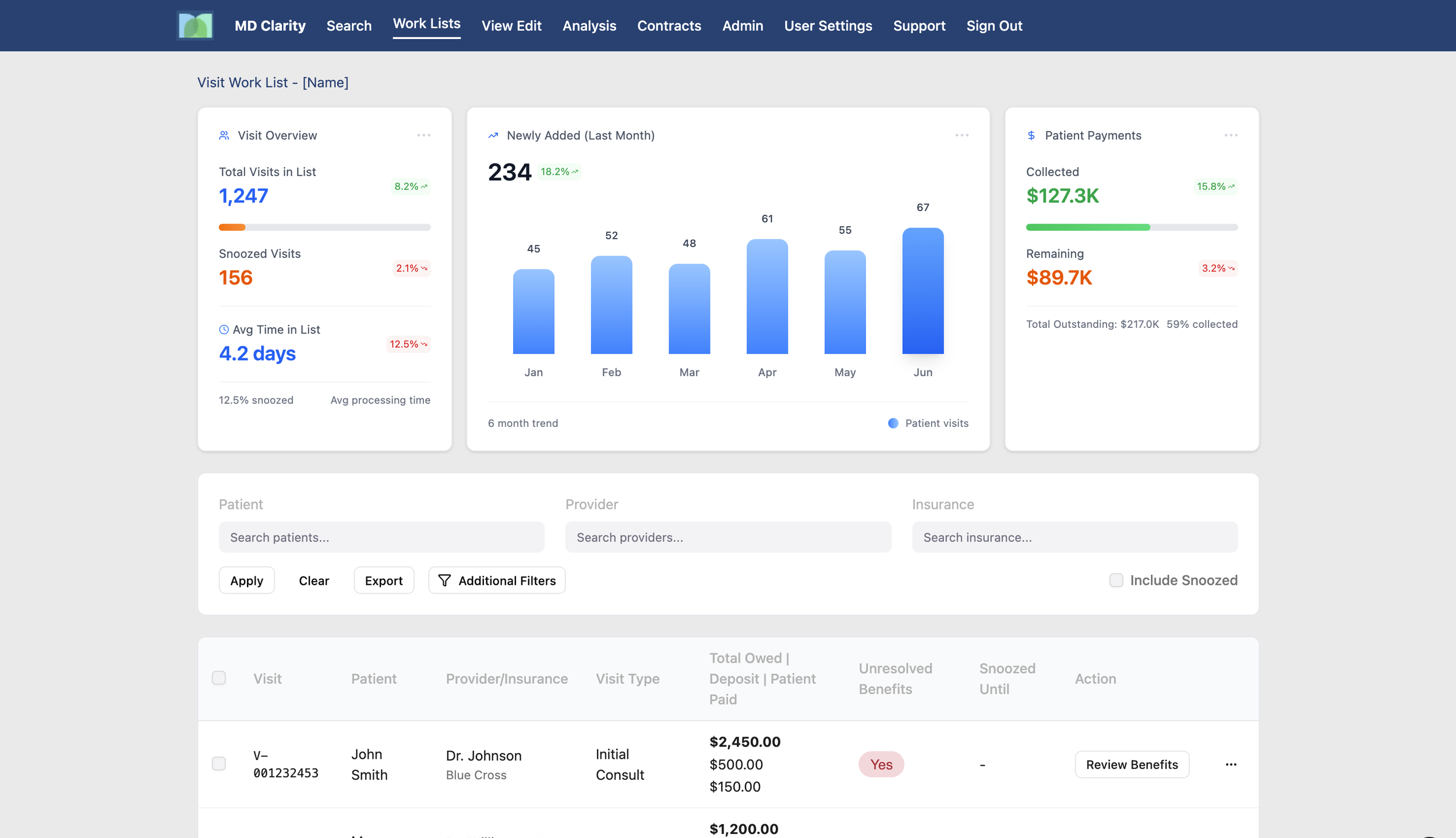Screen dimensions: 1456x838
Task: Click the MD Clarity logo icon
Action: pyautogui.click(x=195, y=26)
